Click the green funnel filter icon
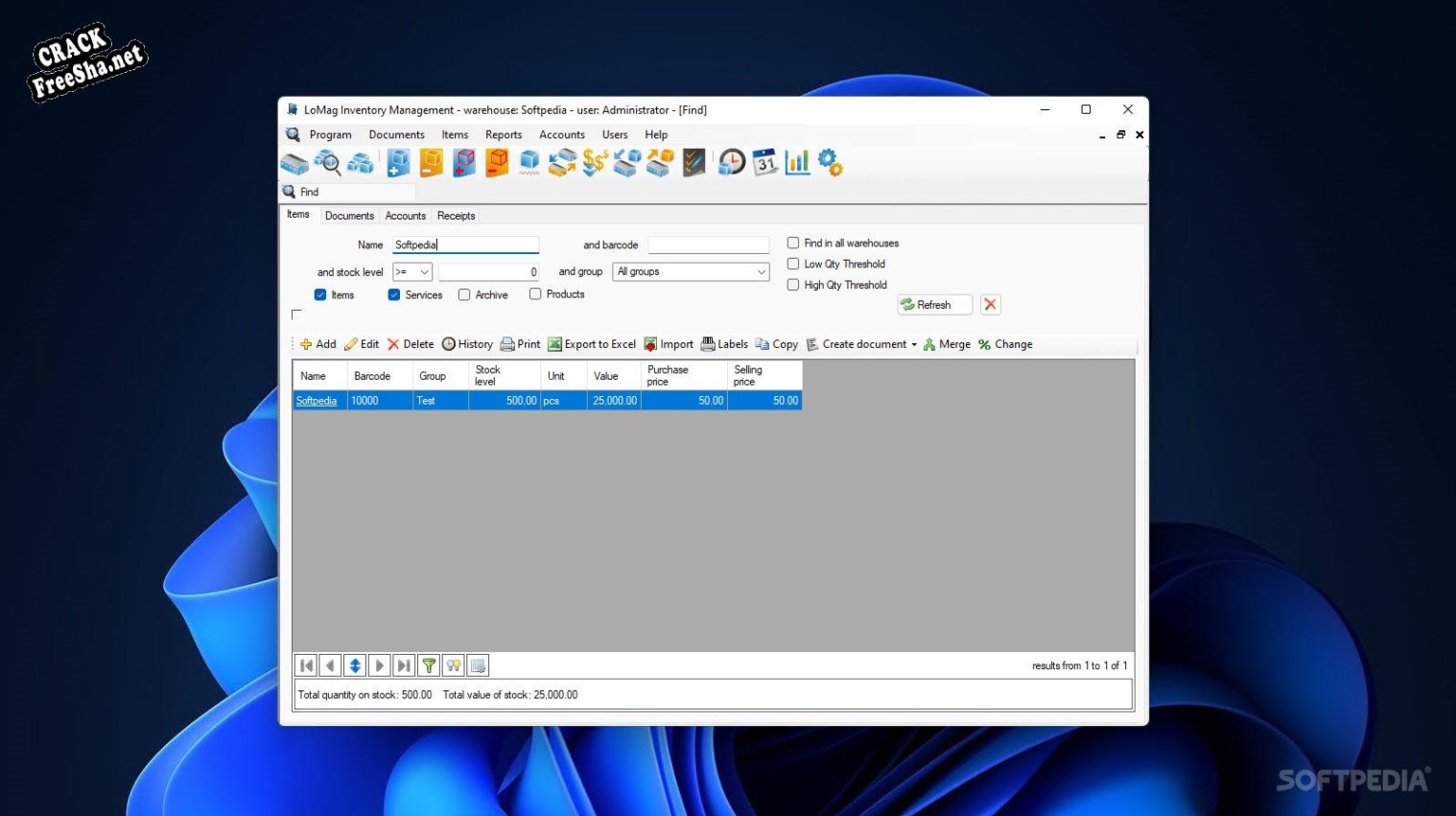Screen dimensions: 1456x816 (429, 665)
